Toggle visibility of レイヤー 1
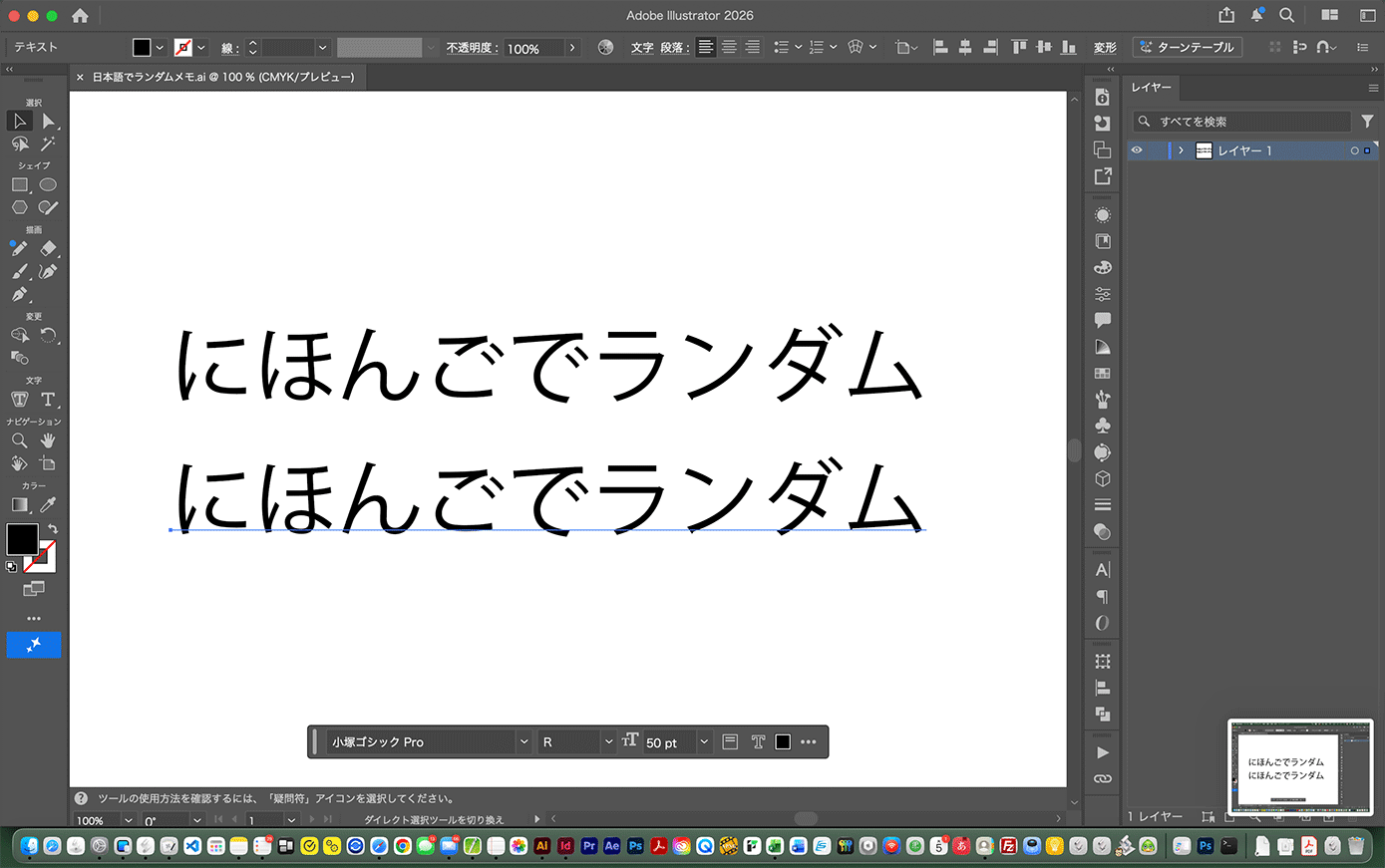The image size is (1385, 868). [1137, 150]
